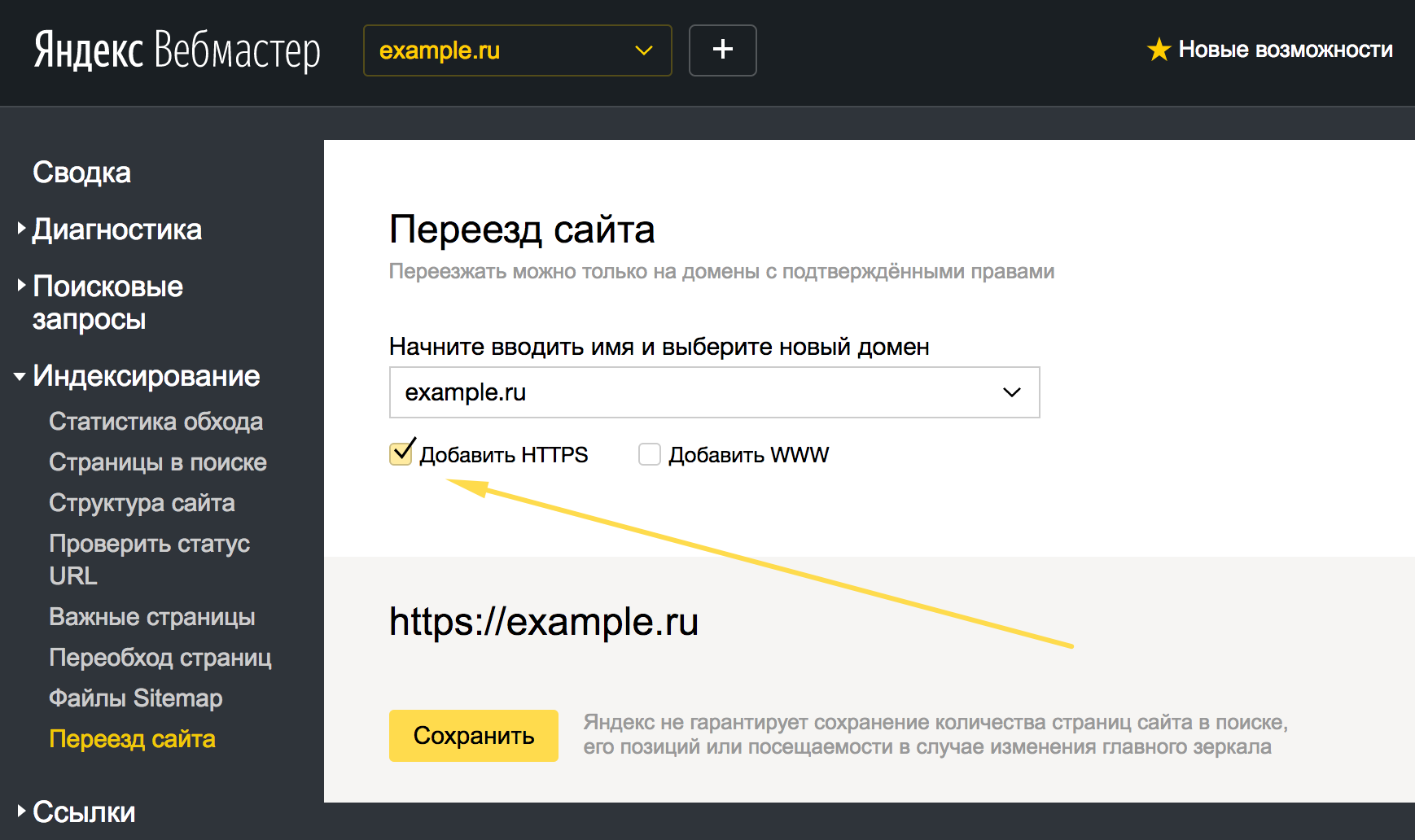Open Файлы Sitemap in the sidebar
Screen dimensions: 1415x840
(x=135, y=698)
